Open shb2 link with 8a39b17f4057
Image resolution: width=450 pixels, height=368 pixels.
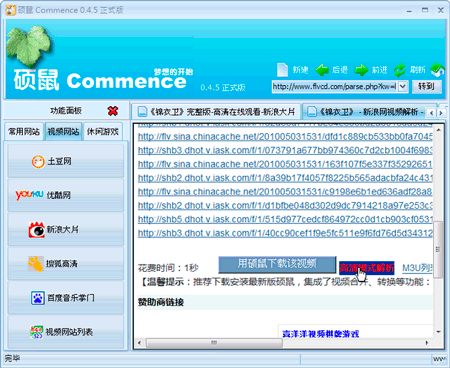point(285,178)
